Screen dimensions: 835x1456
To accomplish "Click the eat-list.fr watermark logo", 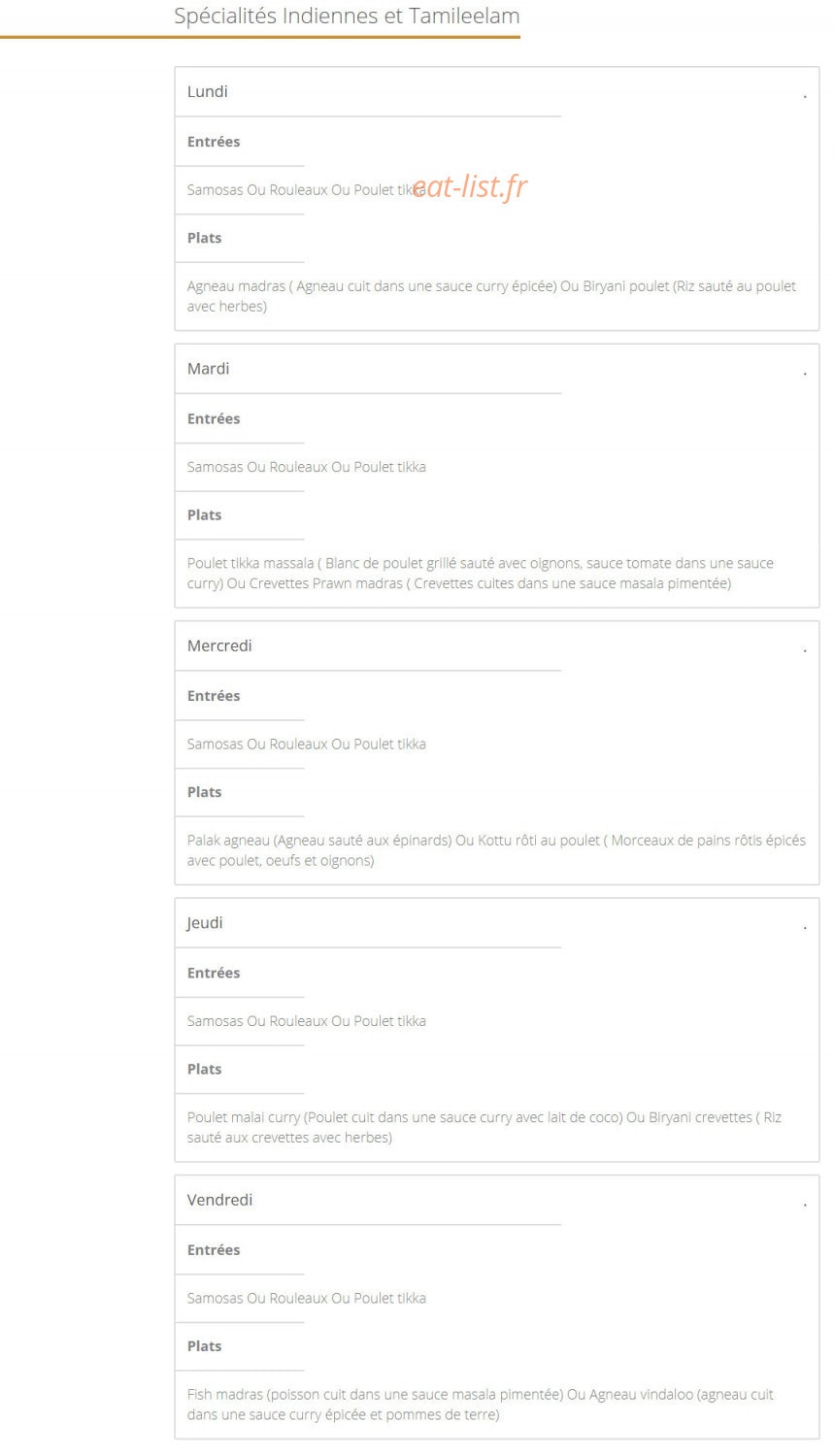I will pos(470,186).
